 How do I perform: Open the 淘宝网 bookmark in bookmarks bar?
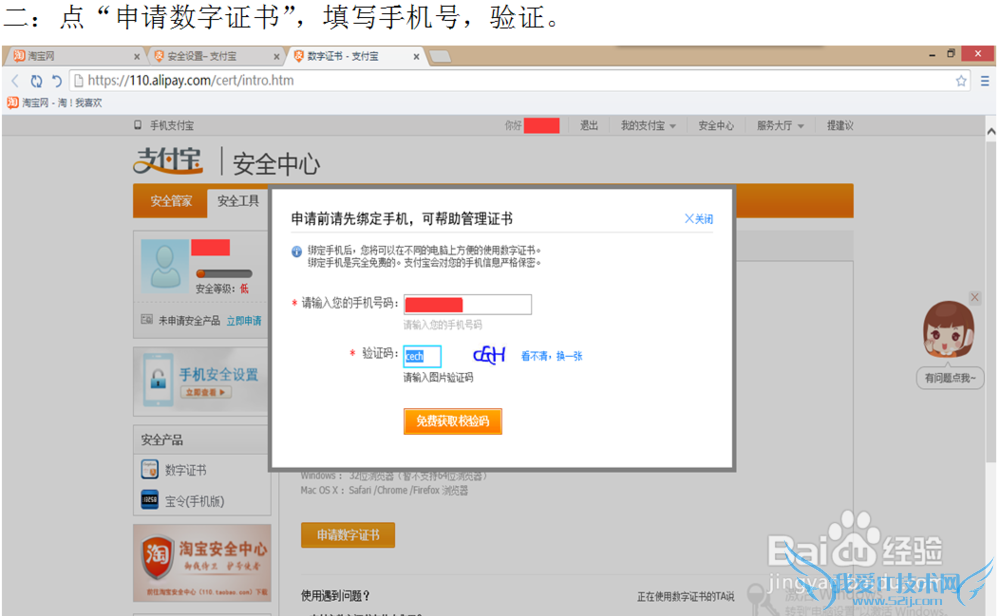click(x=55, y=103)
